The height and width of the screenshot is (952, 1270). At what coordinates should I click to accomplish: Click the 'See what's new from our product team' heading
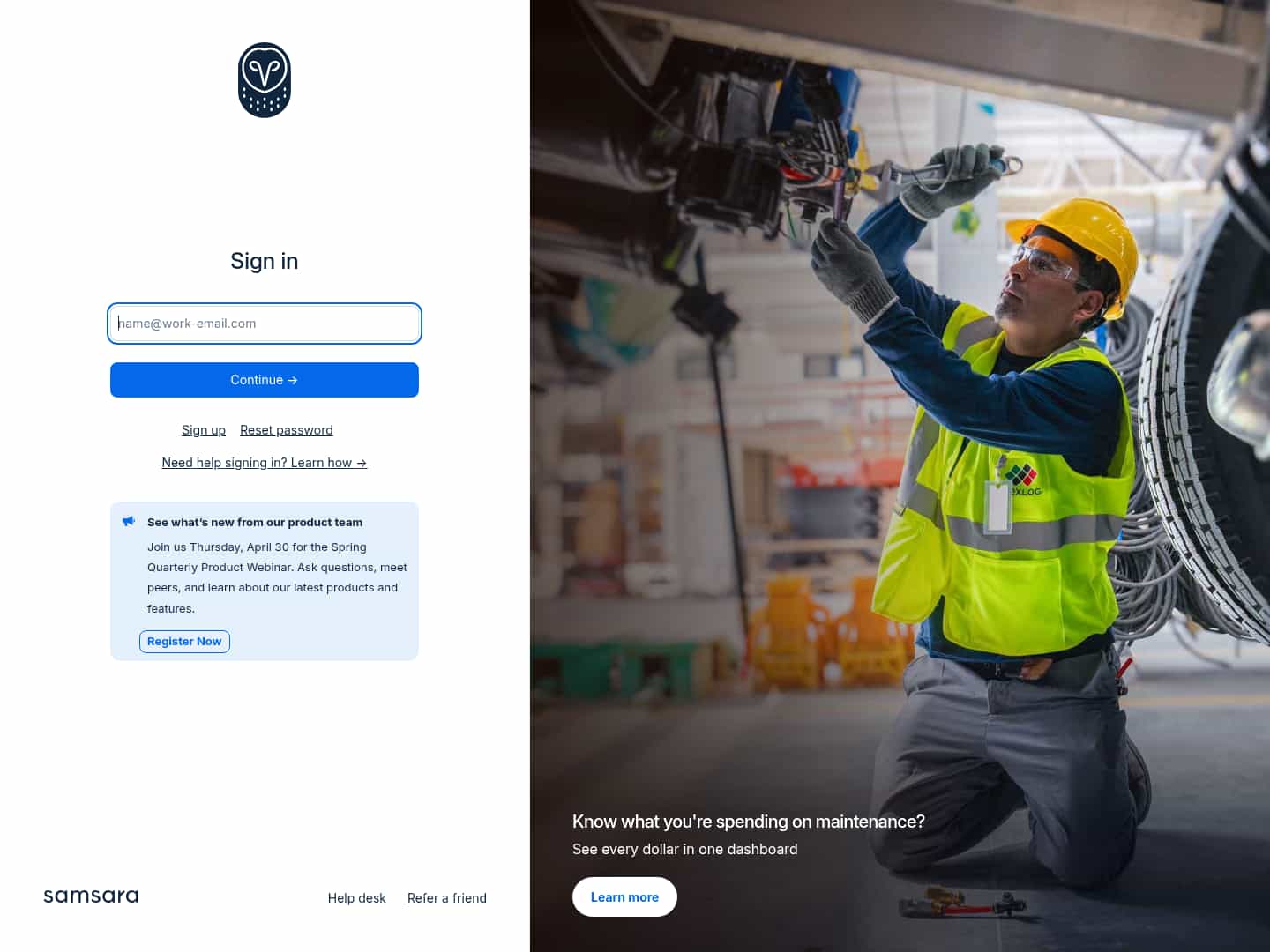click(x=255, y=522)
